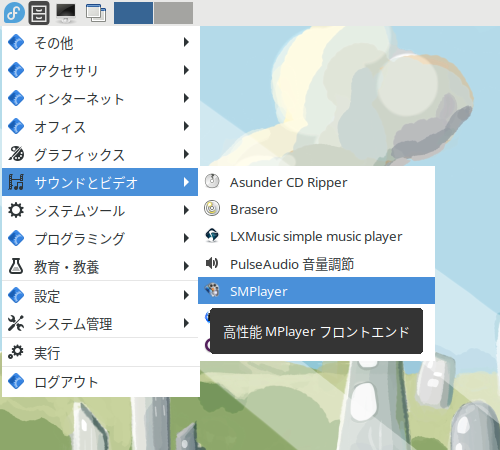This screenshot has height=450, width=500.
Task: Choose 実行 to open run dialog
Action: point(100,353)
